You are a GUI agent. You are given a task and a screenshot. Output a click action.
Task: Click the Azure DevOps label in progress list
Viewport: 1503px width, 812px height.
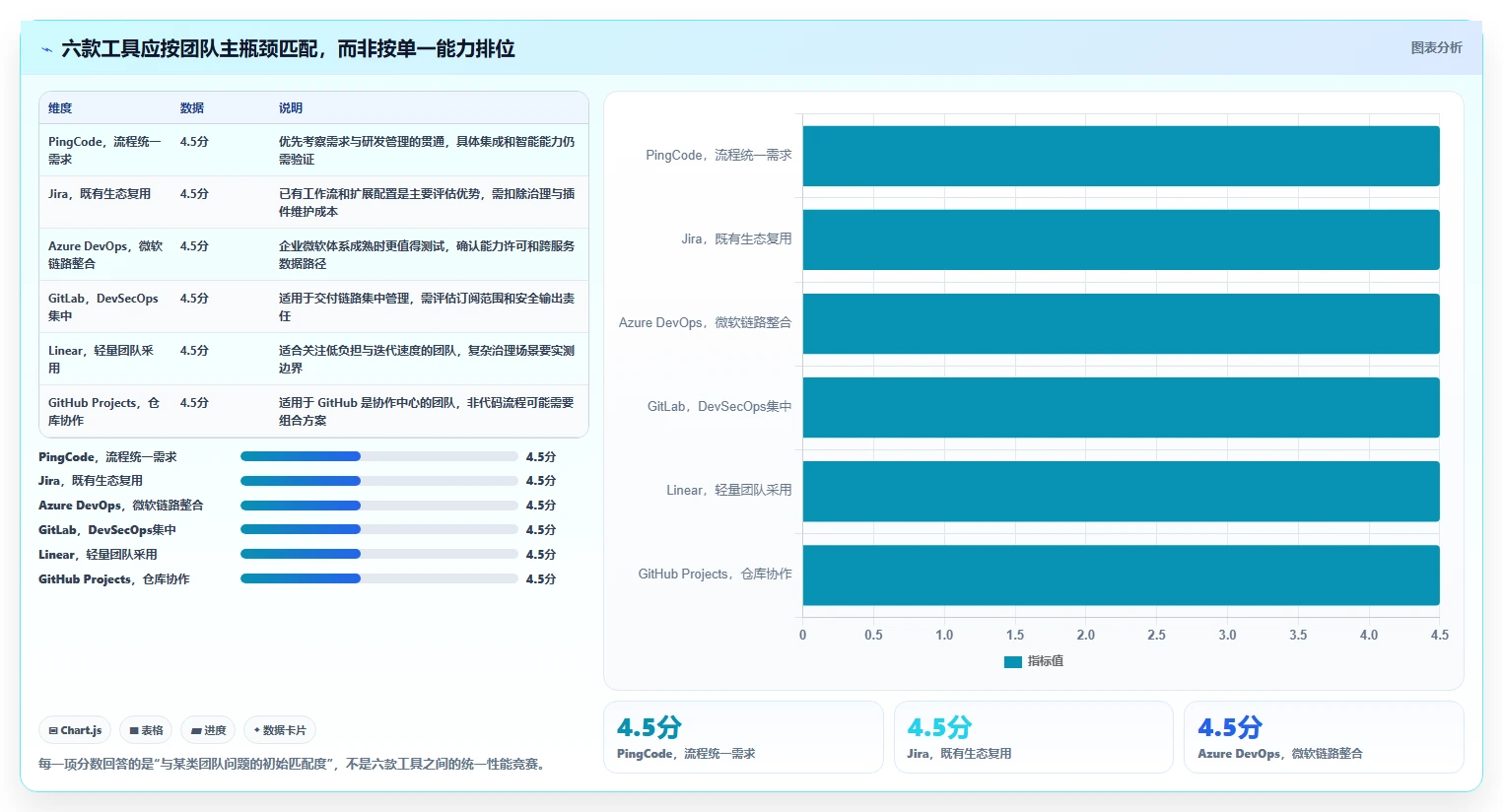click(x=121, y=505)
